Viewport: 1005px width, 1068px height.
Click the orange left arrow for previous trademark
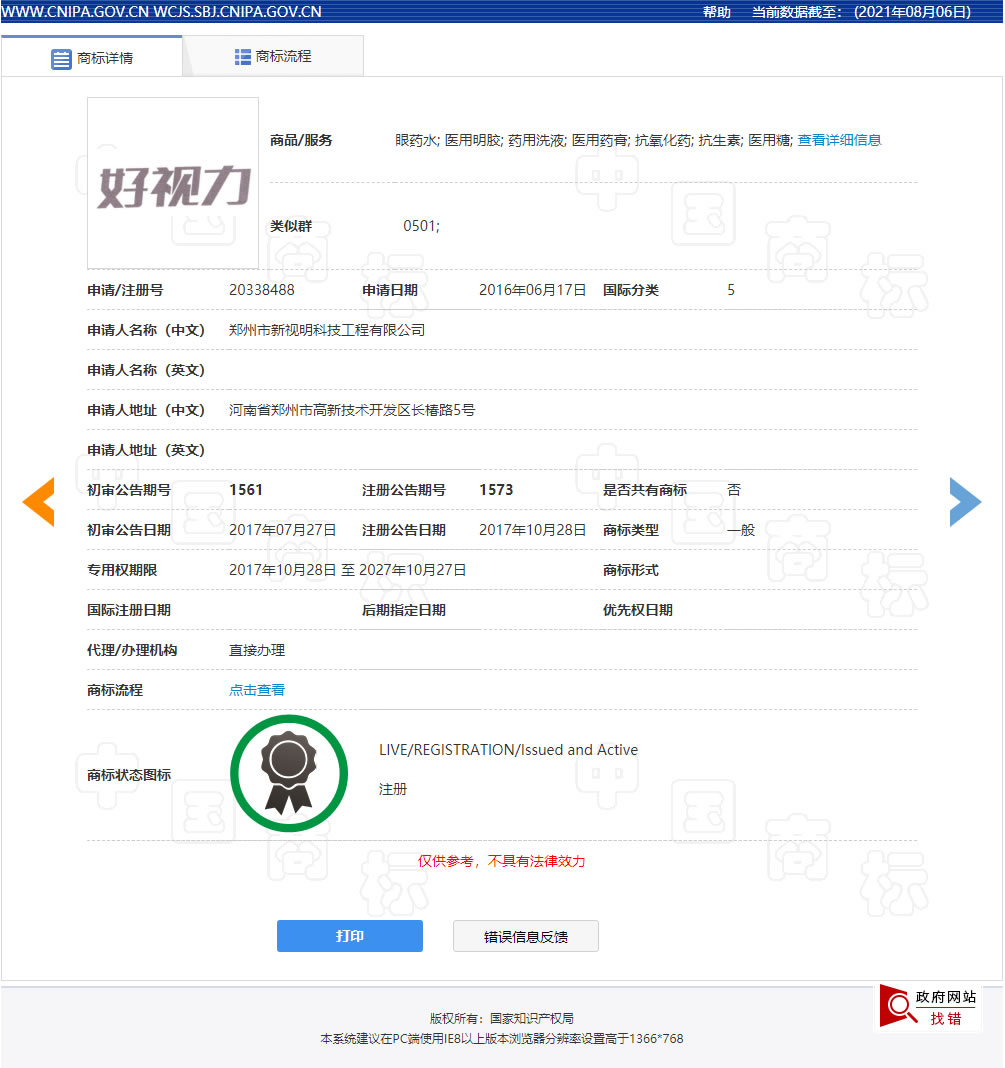[x=38, y=502]
